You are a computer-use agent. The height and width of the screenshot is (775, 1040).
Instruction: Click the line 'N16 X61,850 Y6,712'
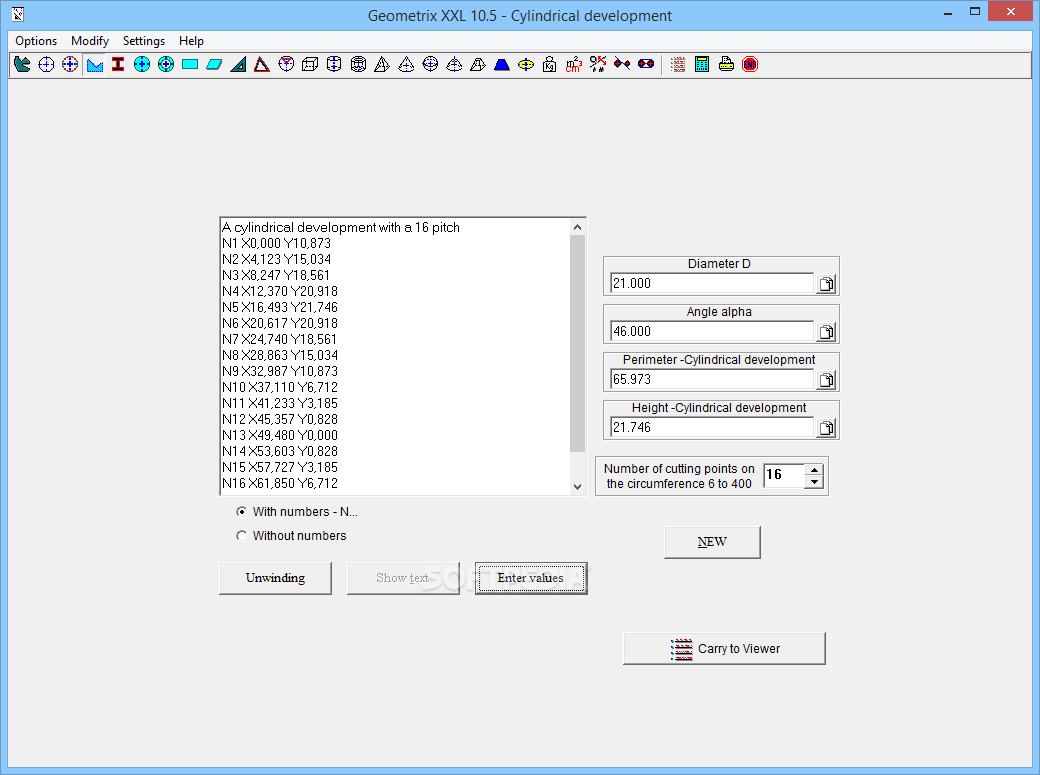[x=280, y=483]
